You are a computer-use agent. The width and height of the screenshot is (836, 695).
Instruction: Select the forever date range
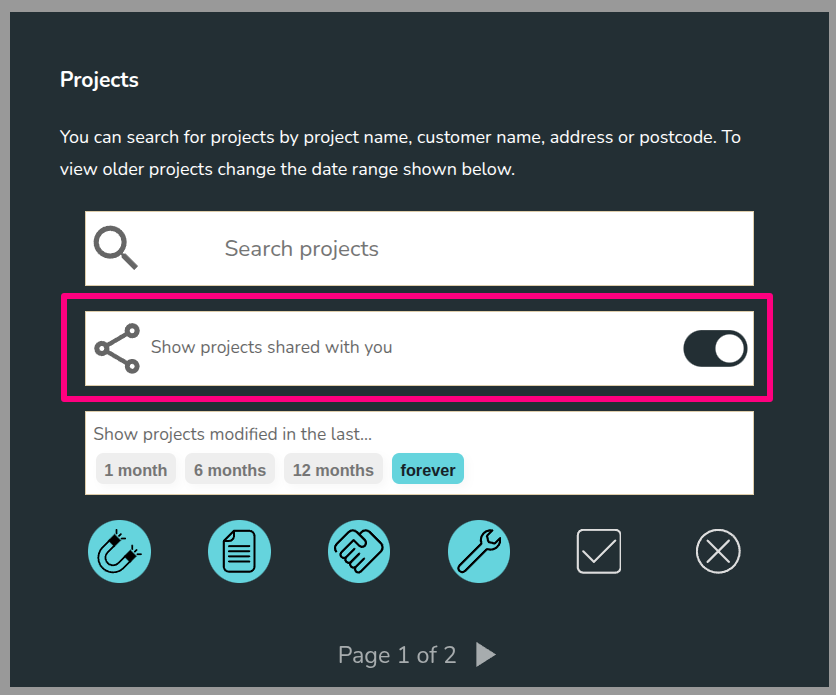428,470
